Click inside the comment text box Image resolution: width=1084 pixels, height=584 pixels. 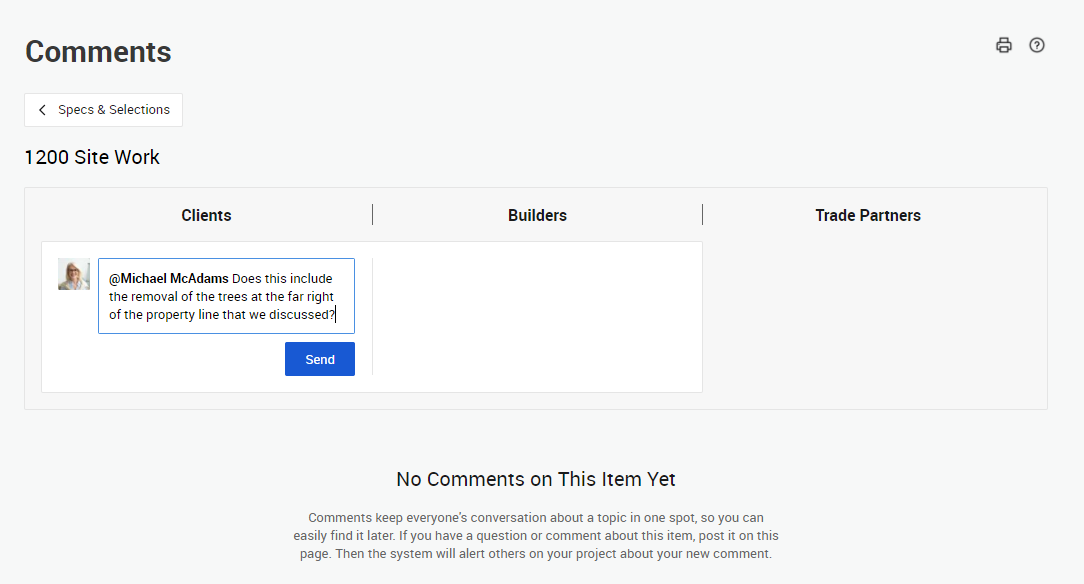click(226, 296)
